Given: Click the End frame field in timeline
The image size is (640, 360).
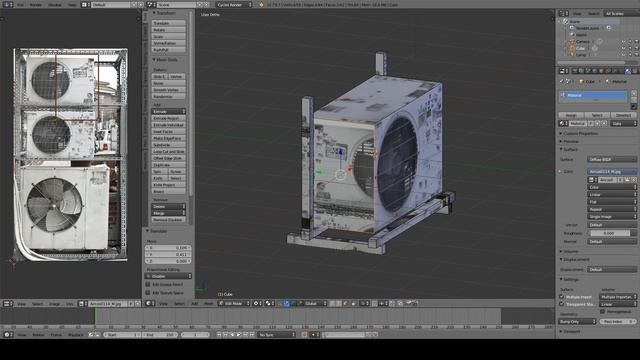Looking at the screenshot, I should point(160,335).
